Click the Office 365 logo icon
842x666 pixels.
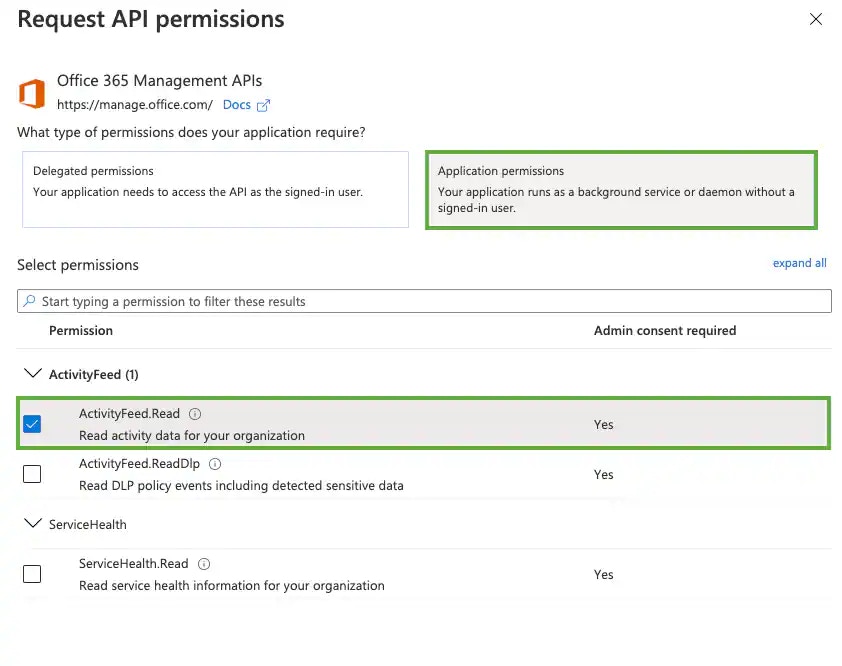tap(32, 93)
